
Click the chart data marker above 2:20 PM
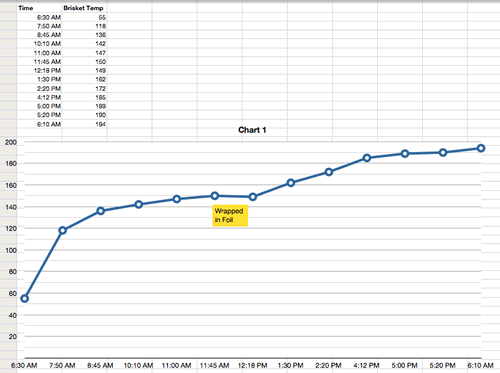[x=329, y=172]
